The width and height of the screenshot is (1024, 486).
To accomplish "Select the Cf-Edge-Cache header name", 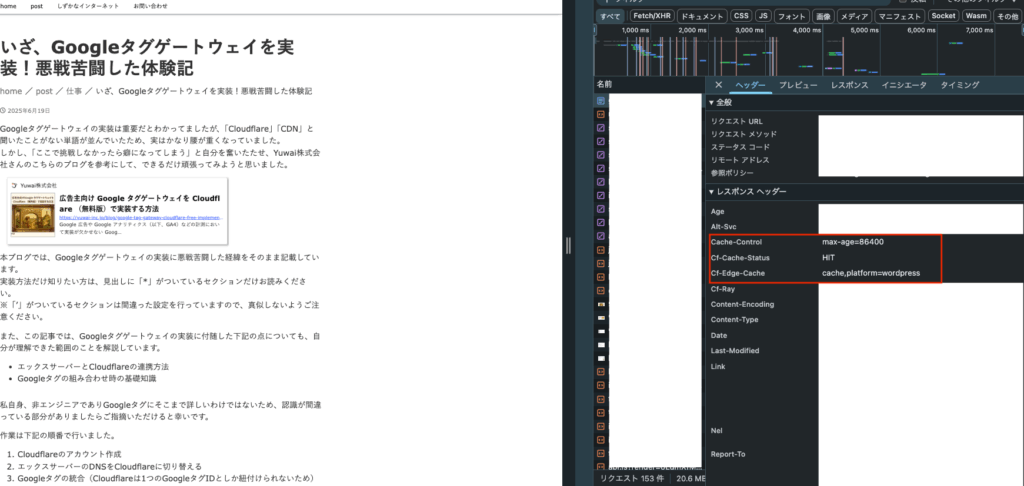I will (737, 273).
